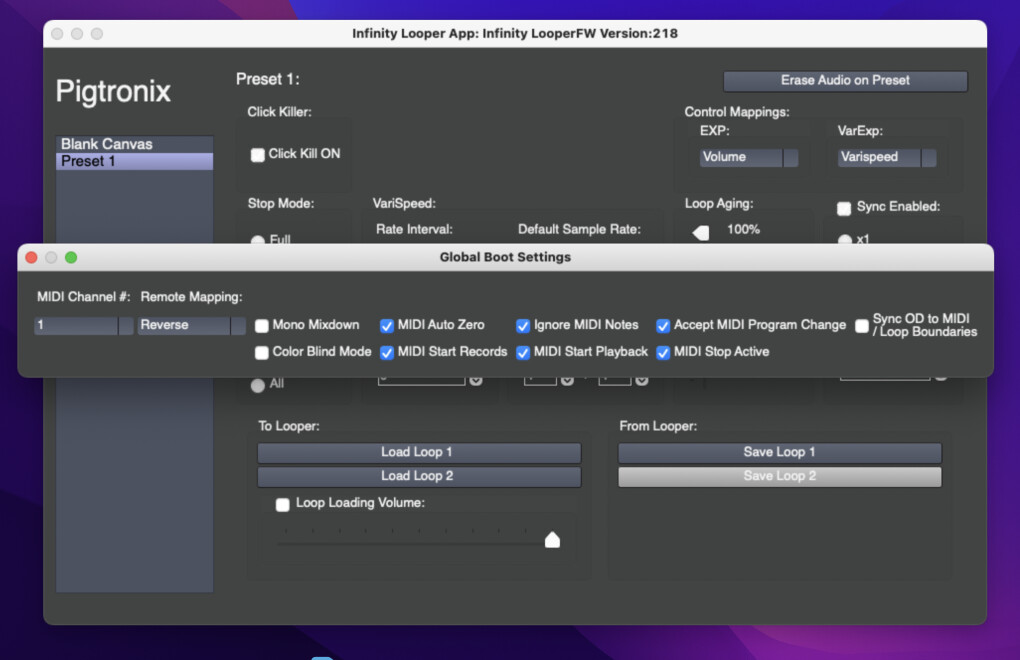Click the "Rate Interval:" label
Image resolution: width=1020 pixels, height=660 pixels.
(414, 230)
